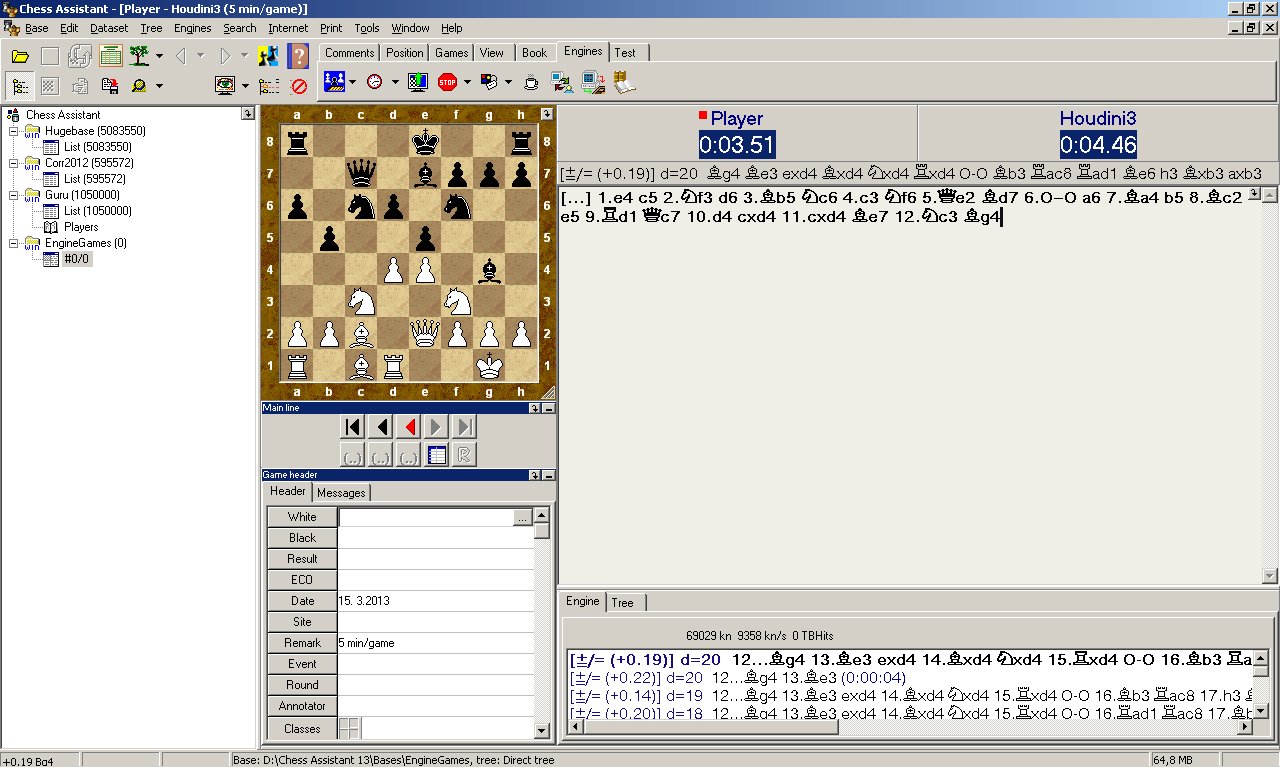Click the play-against-engine chessboard icon
Image resolution: width=1280 pixels, height=768 pixels.
(x=335, y=83)
